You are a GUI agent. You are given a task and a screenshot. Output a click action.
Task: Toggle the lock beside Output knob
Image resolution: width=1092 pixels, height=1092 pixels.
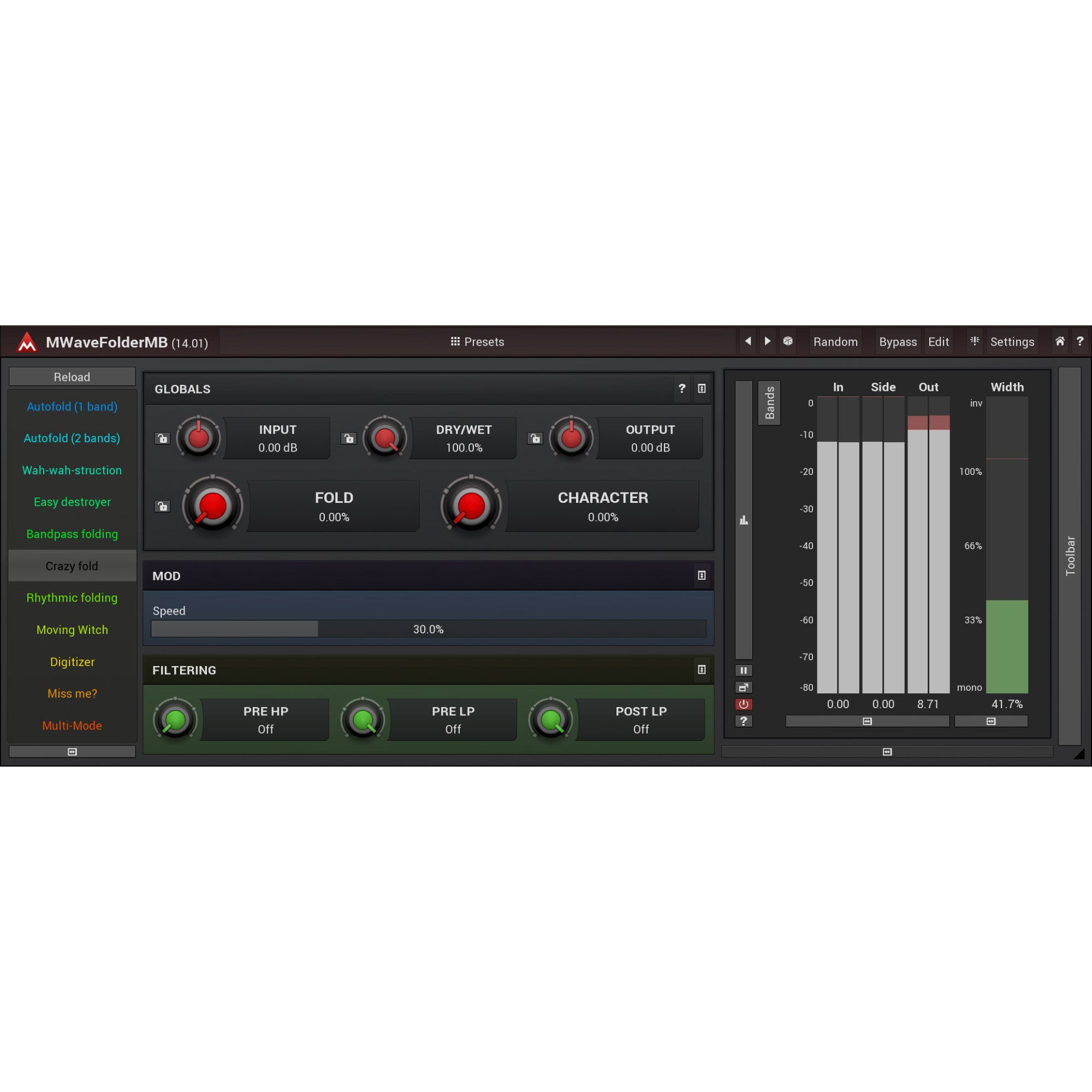click(535, 438)
